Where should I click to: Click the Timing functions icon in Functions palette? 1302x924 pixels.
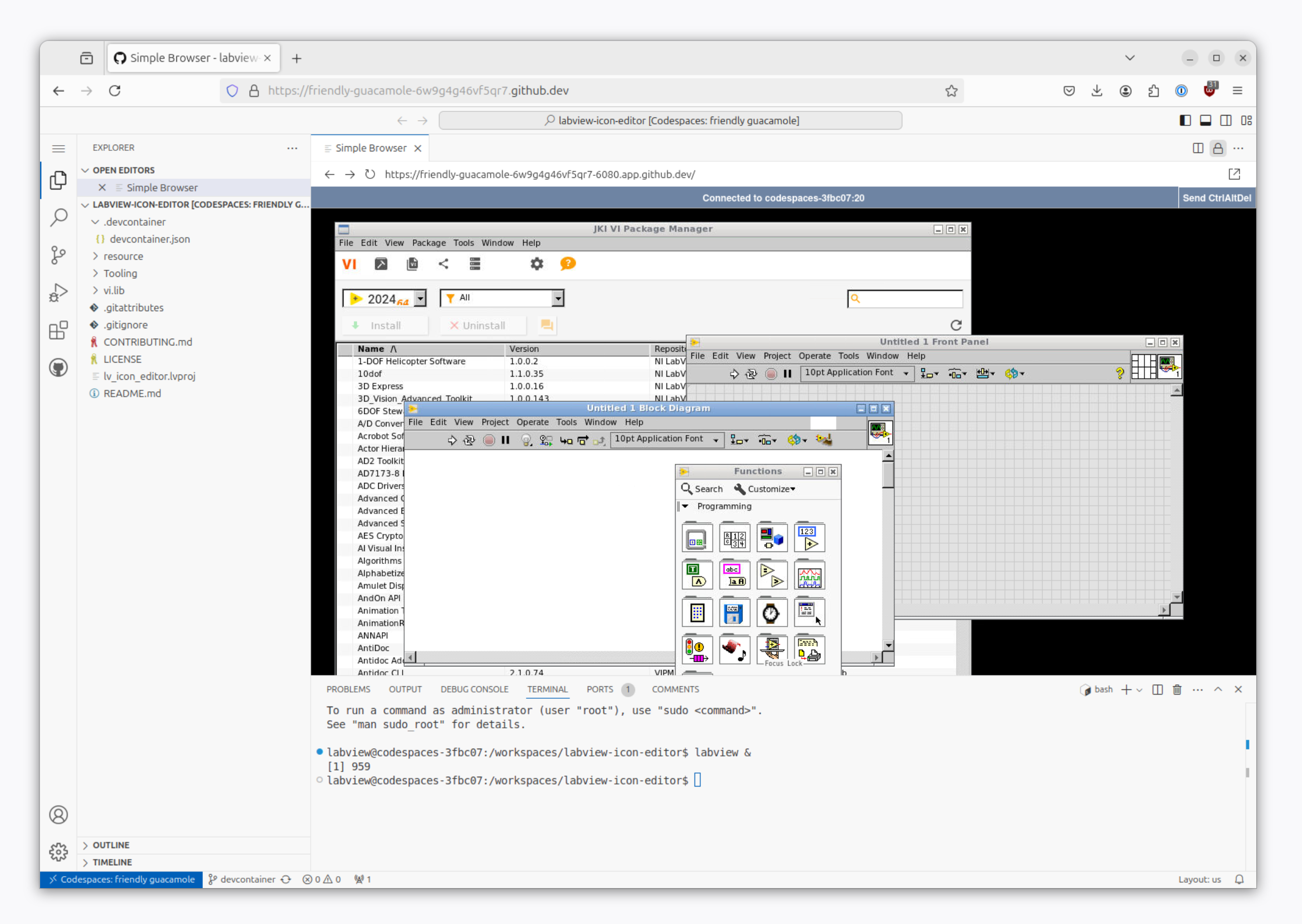(x=771, y=613)
